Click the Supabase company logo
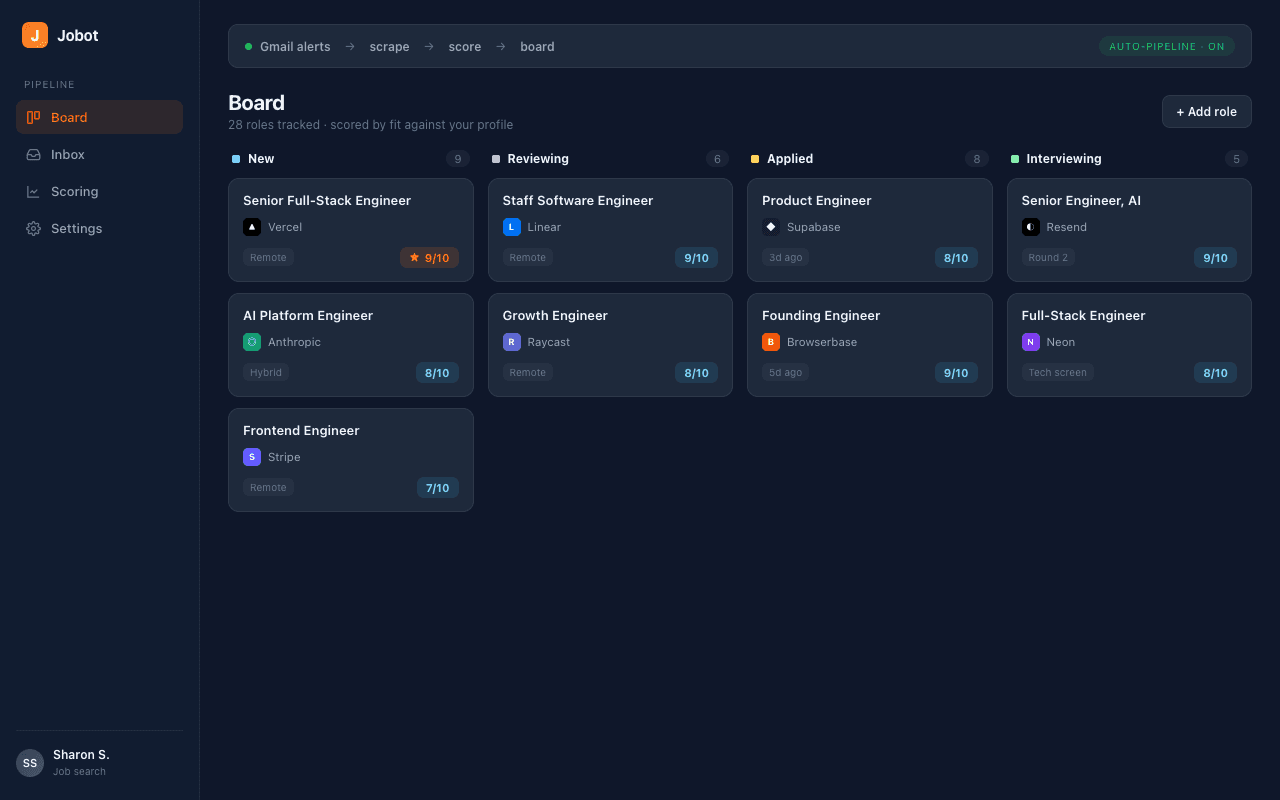The width and height of the screenshot is (1280, 800). (x=771, y=227)
